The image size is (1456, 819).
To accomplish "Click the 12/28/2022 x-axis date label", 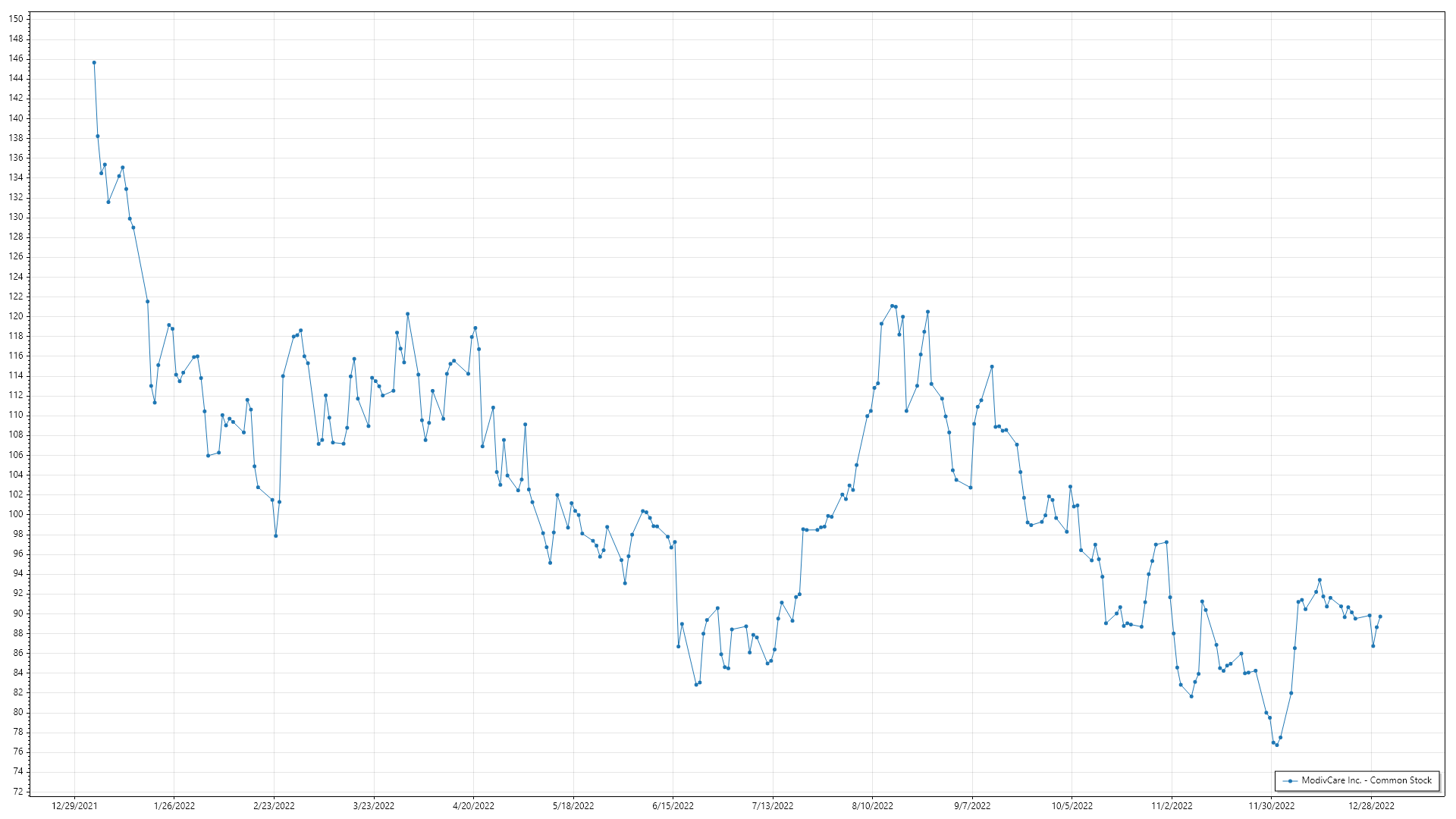I will click(1371, 806).
